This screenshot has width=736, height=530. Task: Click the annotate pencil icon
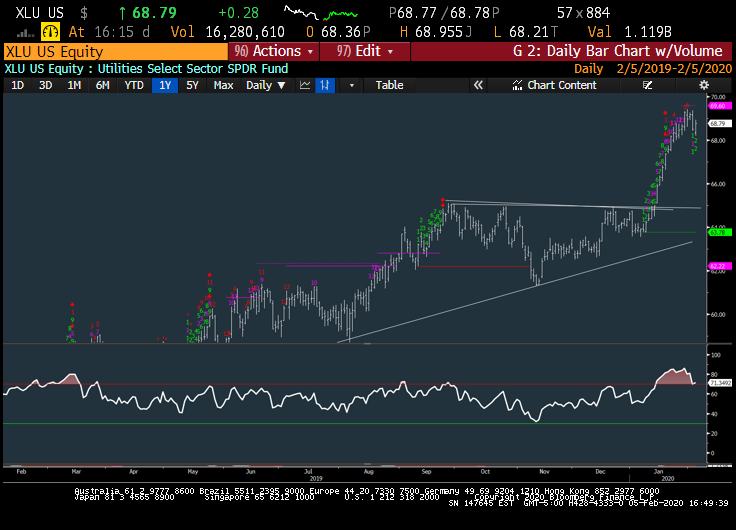(647, 85)
